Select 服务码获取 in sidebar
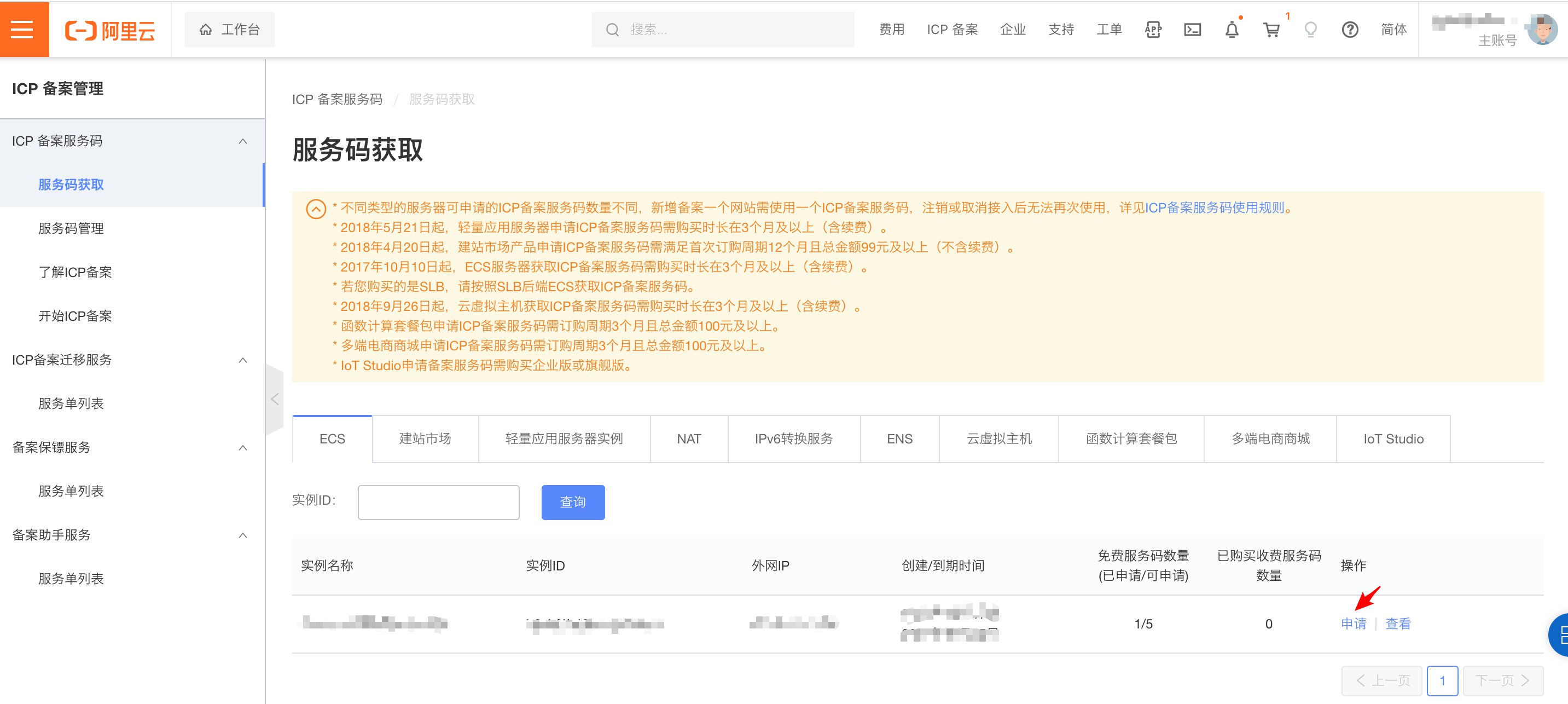 (71, 184)
